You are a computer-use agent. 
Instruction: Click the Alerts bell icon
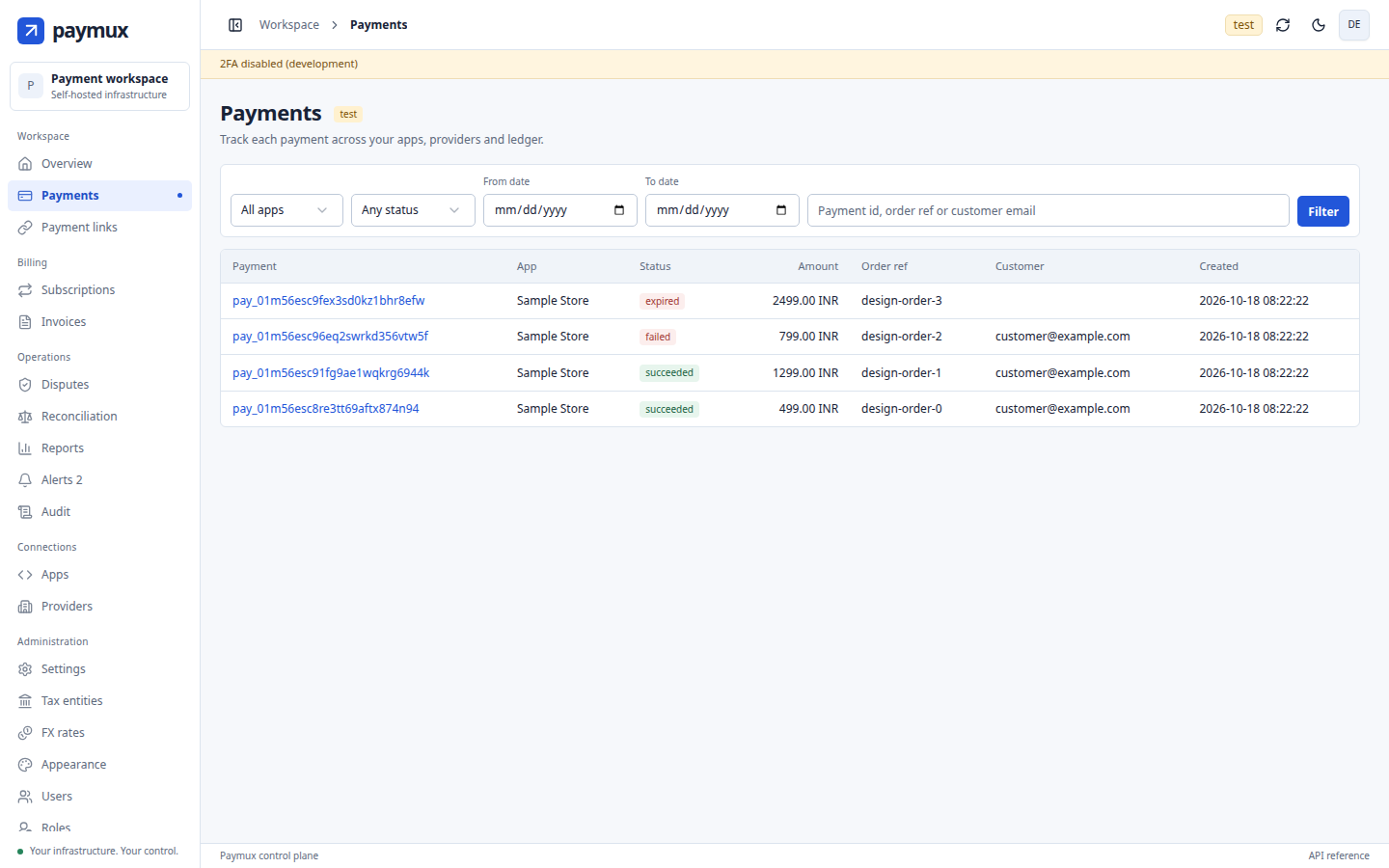[x=25, y=480]
